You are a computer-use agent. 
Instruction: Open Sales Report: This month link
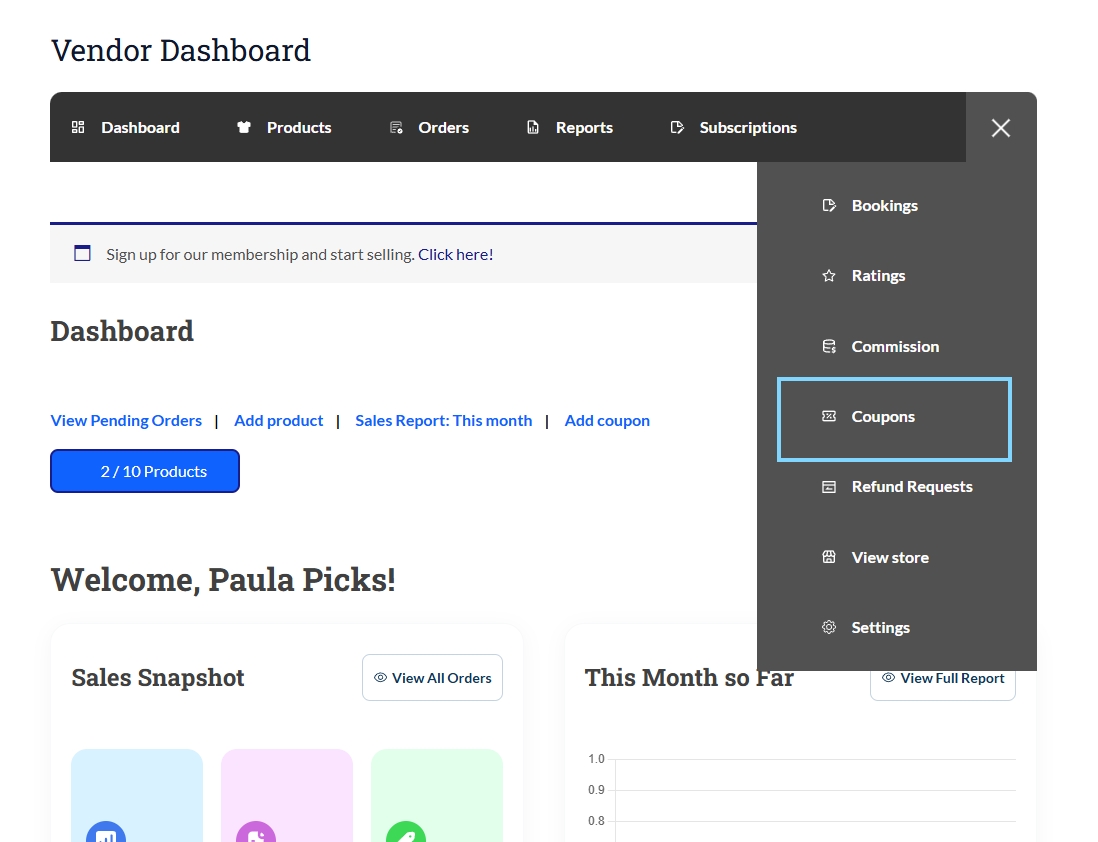pos(443,421)
